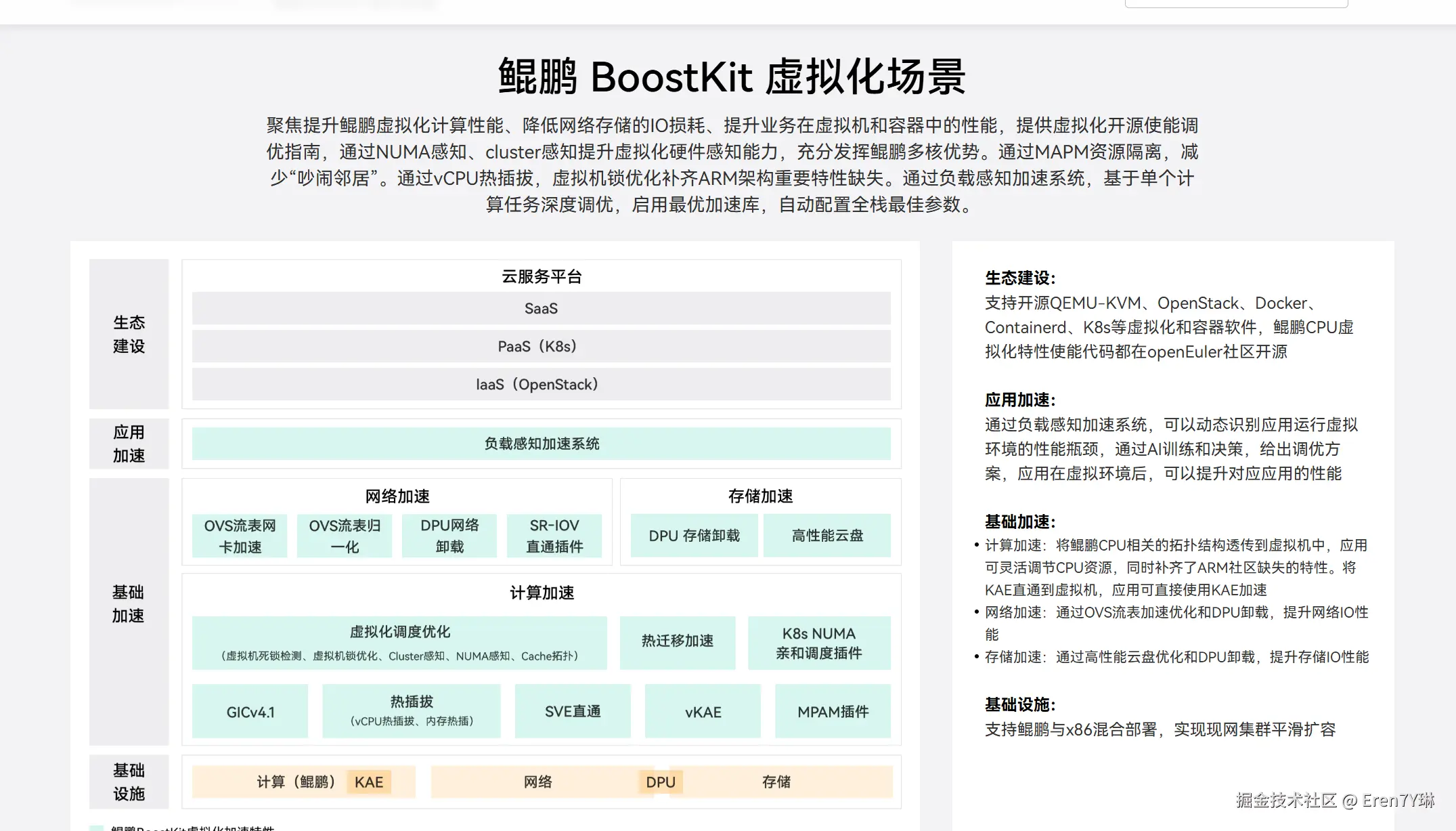Select the 热插拔 block
1456x831 pixels.
point(411,711)
